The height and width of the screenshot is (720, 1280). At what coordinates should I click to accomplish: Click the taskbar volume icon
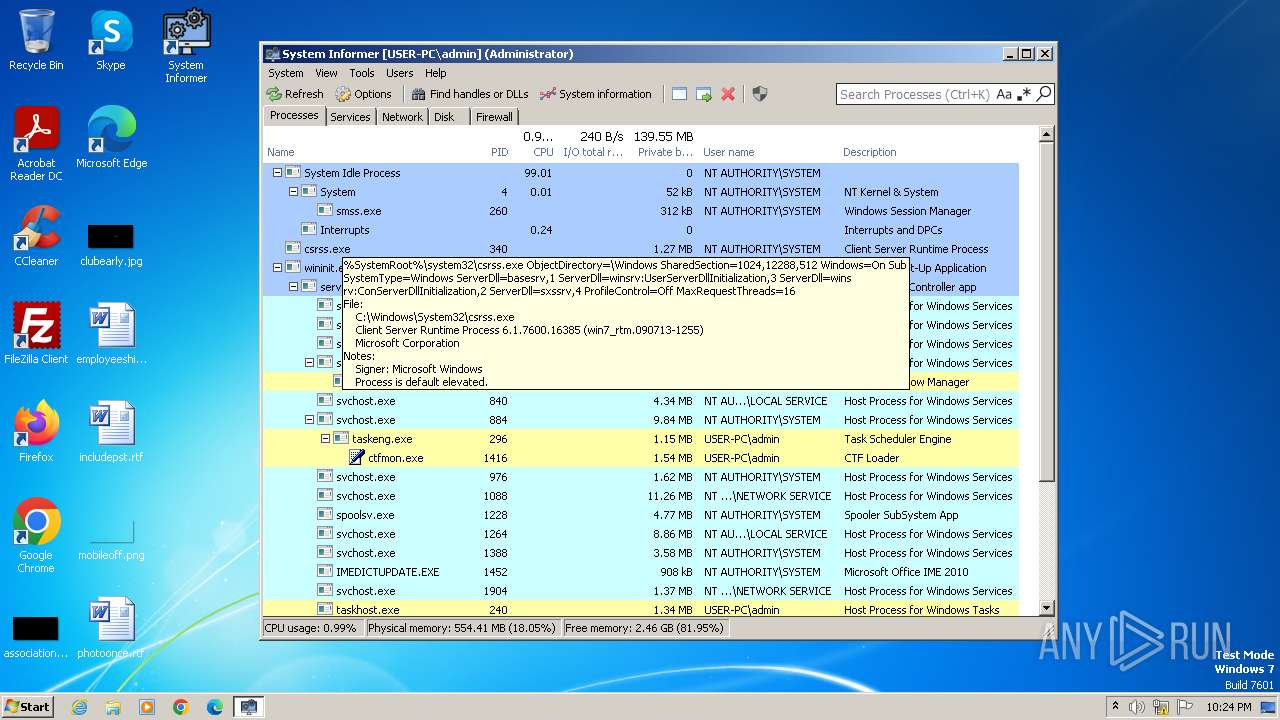1137,707
